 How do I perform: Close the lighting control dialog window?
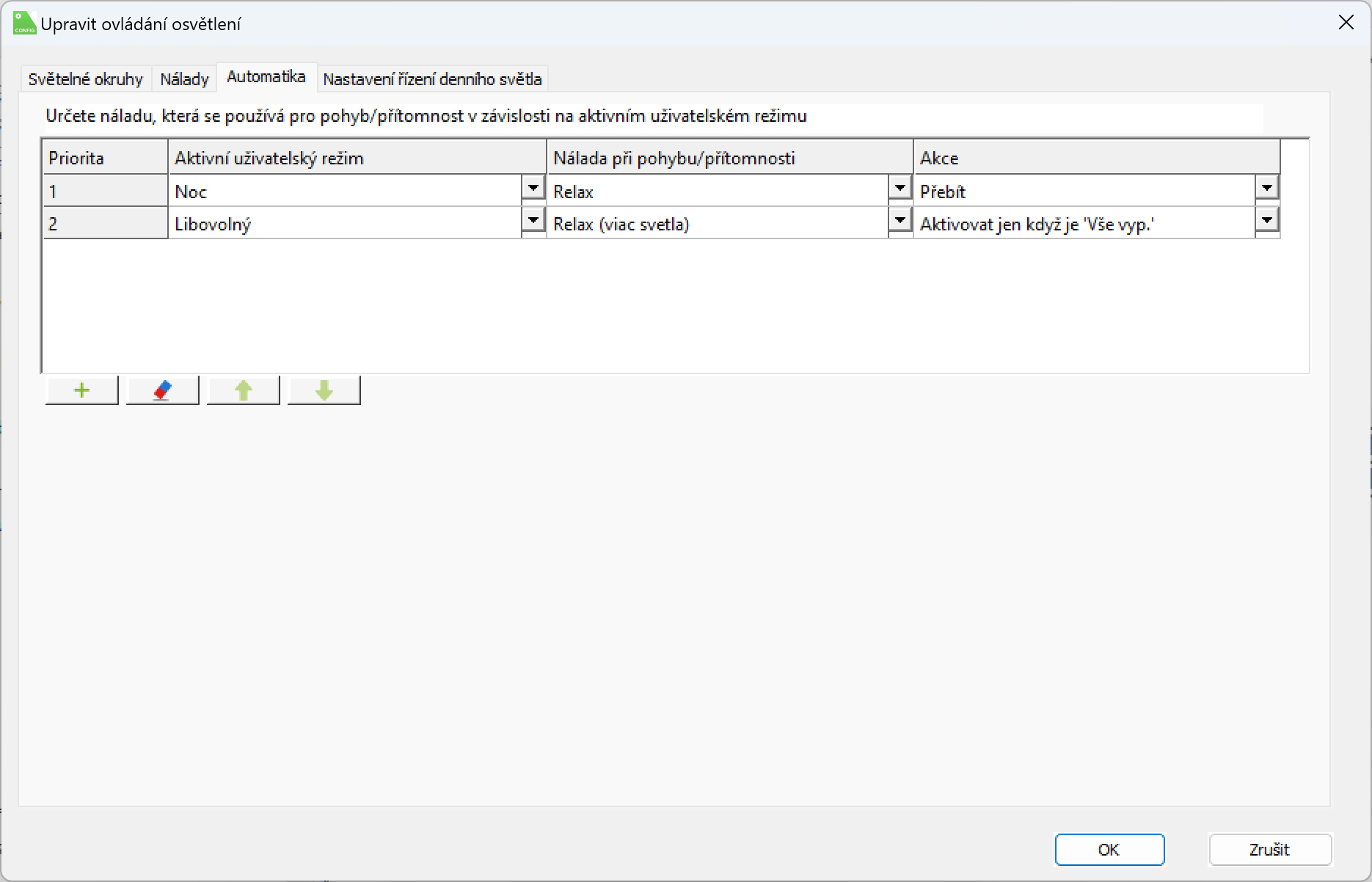click(x=1346, y=23)
